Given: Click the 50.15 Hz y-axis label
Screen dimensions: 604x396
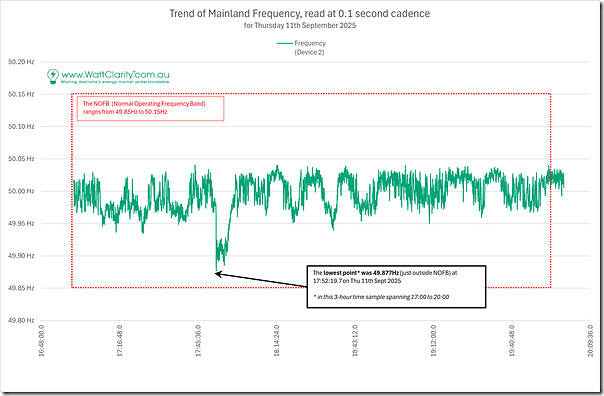Looking at the screenshot, I should coord(21,94).
